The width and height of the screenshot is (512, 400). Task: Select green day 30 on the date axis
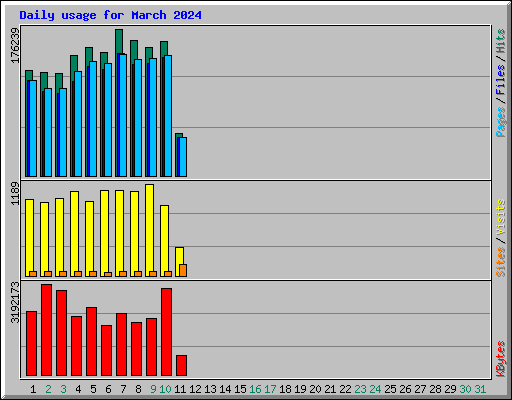(465, 389)
